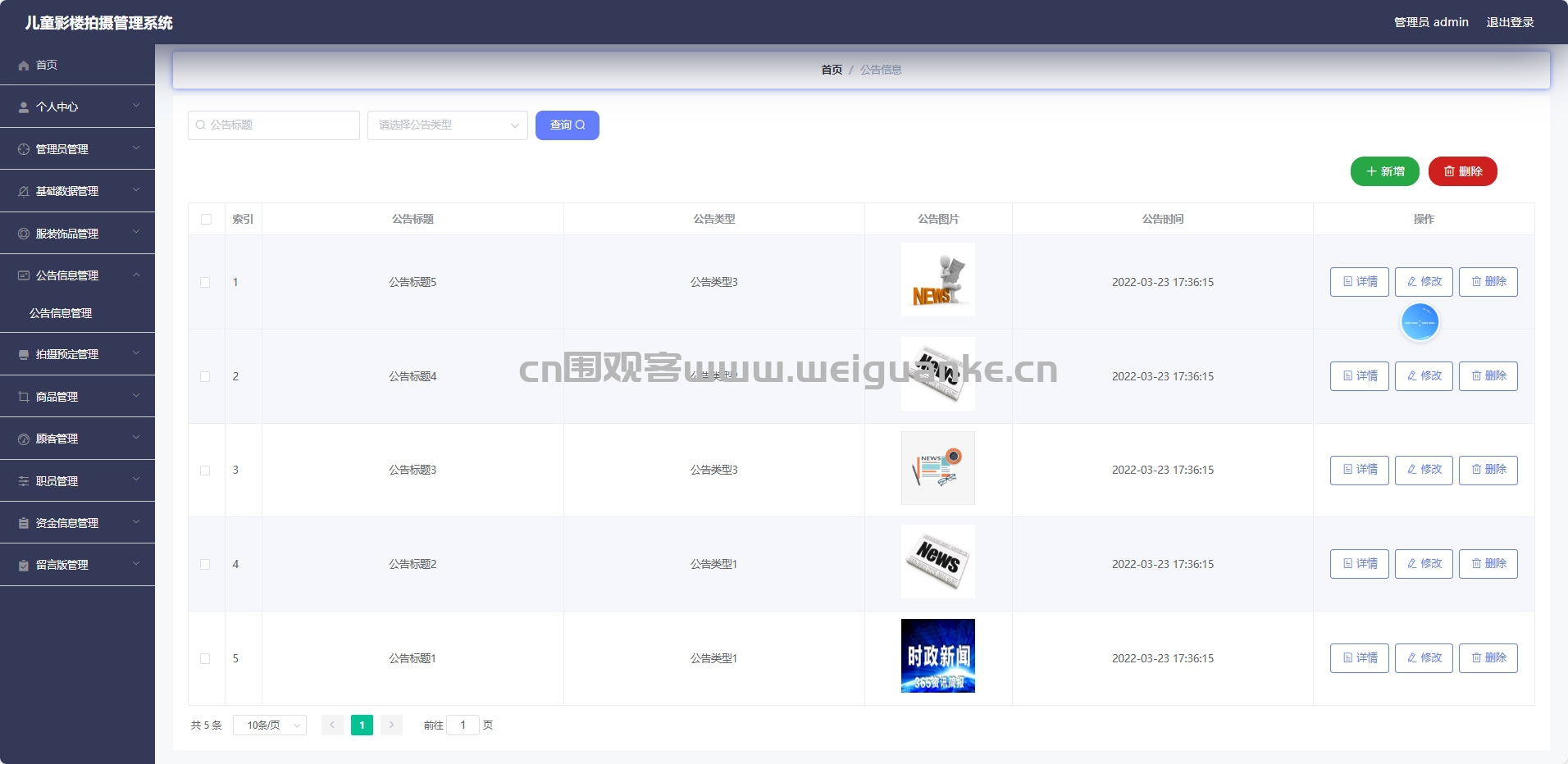Viewport: 1568px width, 764px height.
Task: Select the header select-all checkbox
Action: pos(206,220)
